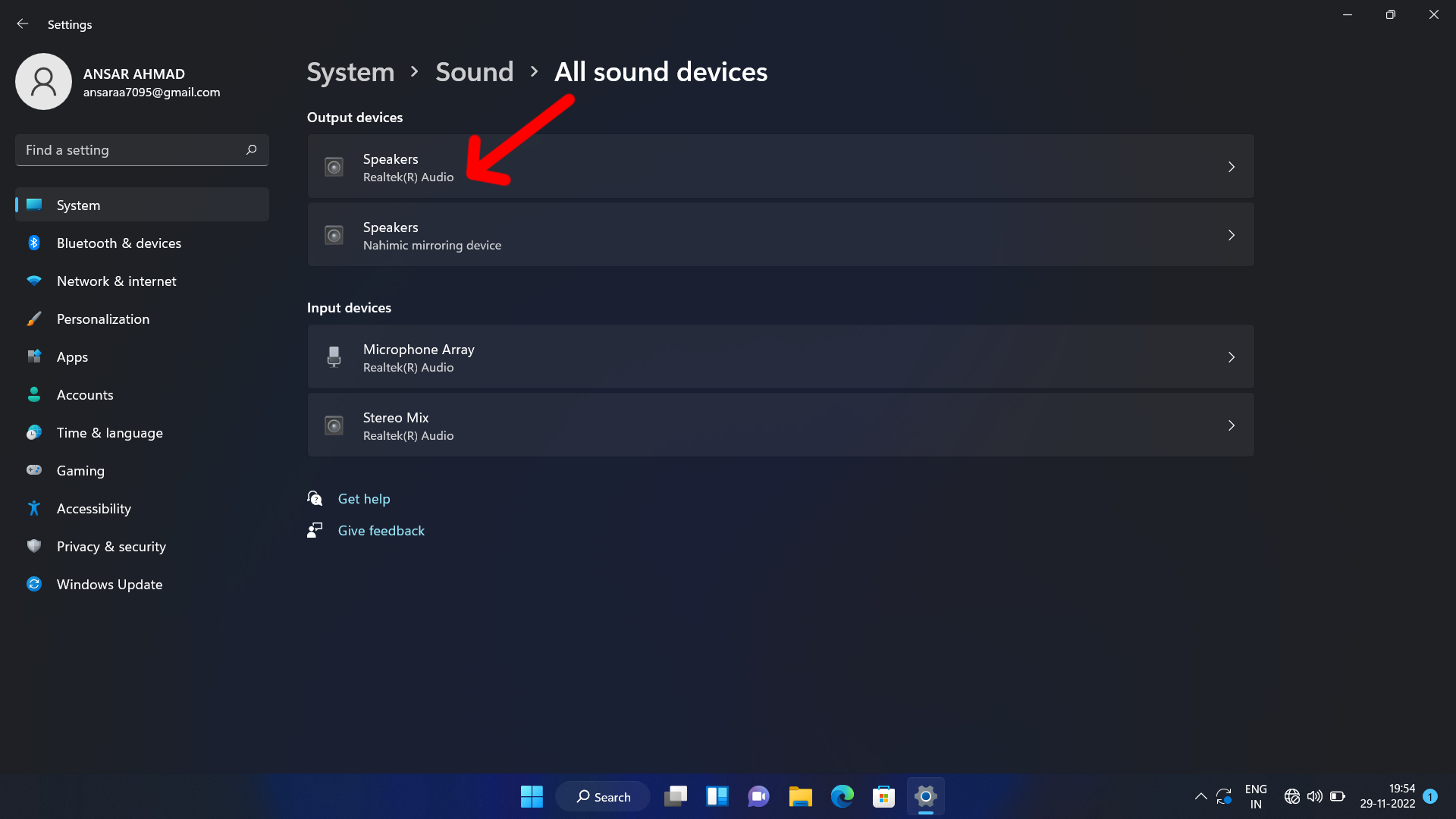Click the Network & internet wifi icon
This screenshot has height=819, width=1456.
[34, 281]
